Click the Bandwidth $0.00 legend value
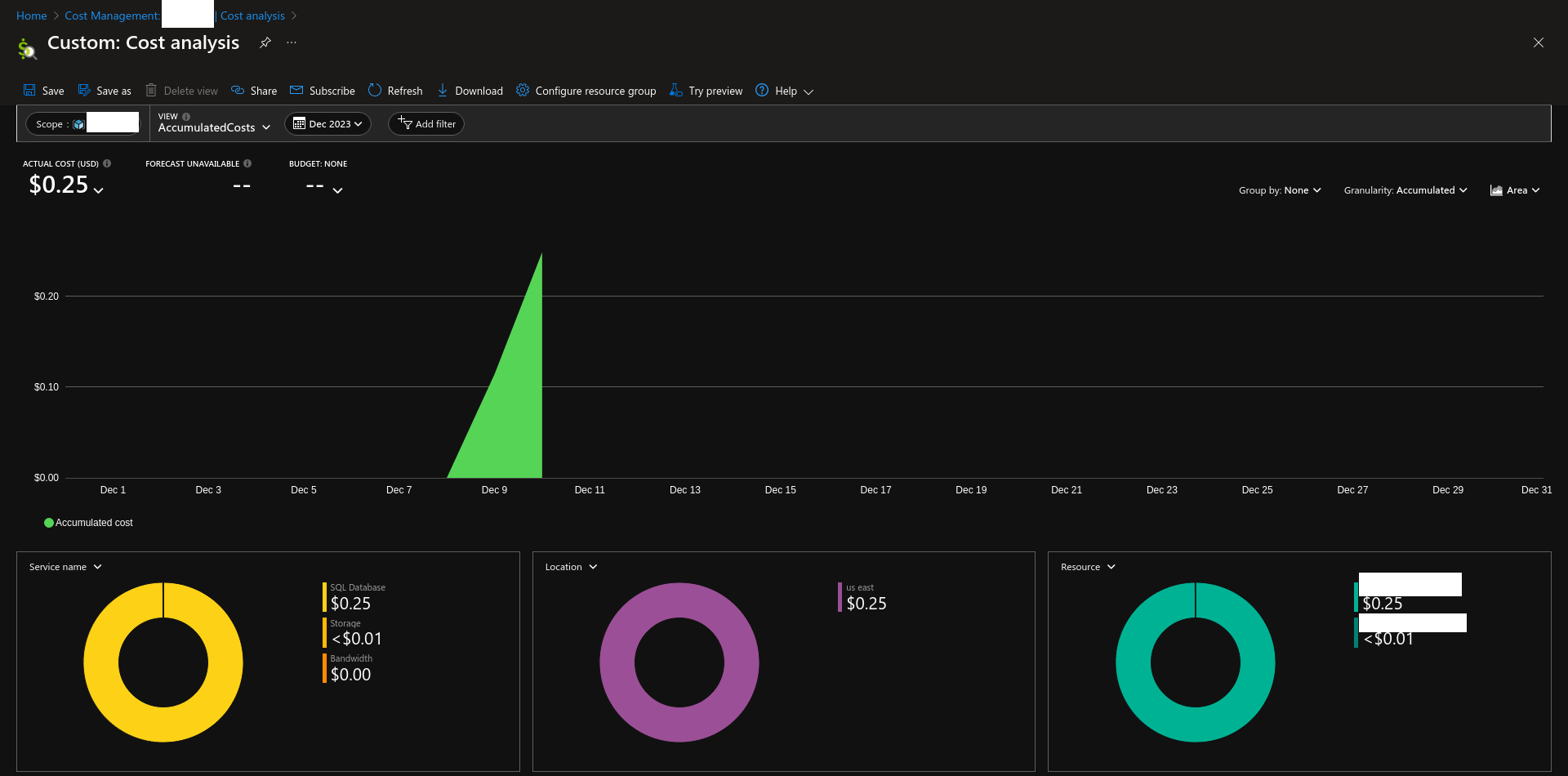1568x776 pixels. click(x=350, y=675)
